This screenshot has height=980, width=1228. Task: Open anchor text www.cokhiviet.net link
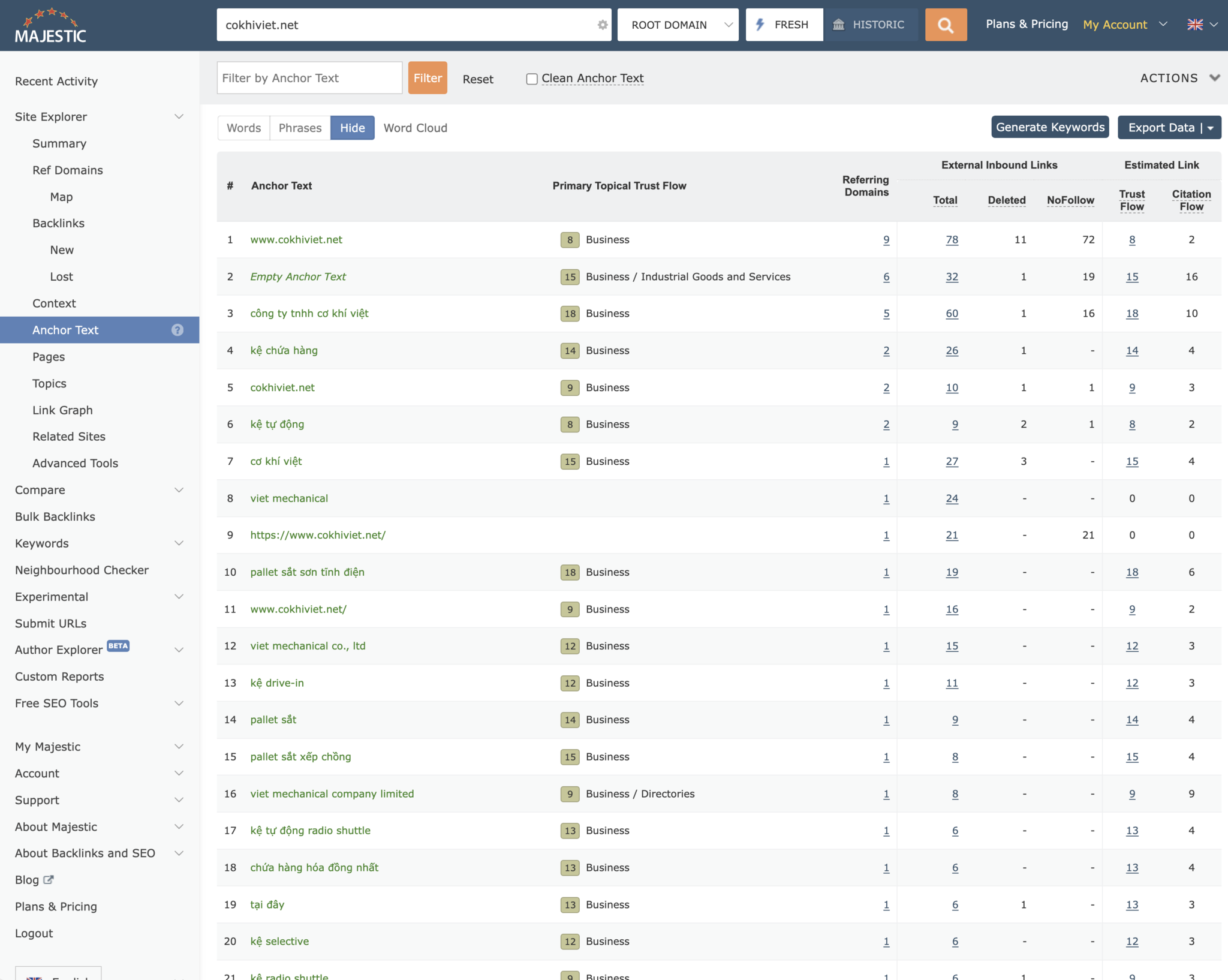pos(296,239)
